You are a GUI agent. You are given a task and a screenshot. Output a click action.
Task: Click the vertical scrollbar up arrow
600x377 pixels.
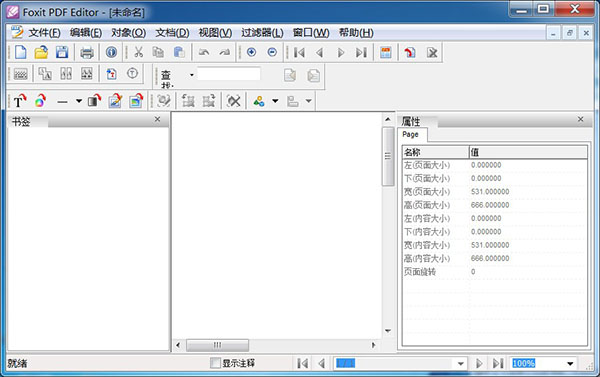[388, 119]
